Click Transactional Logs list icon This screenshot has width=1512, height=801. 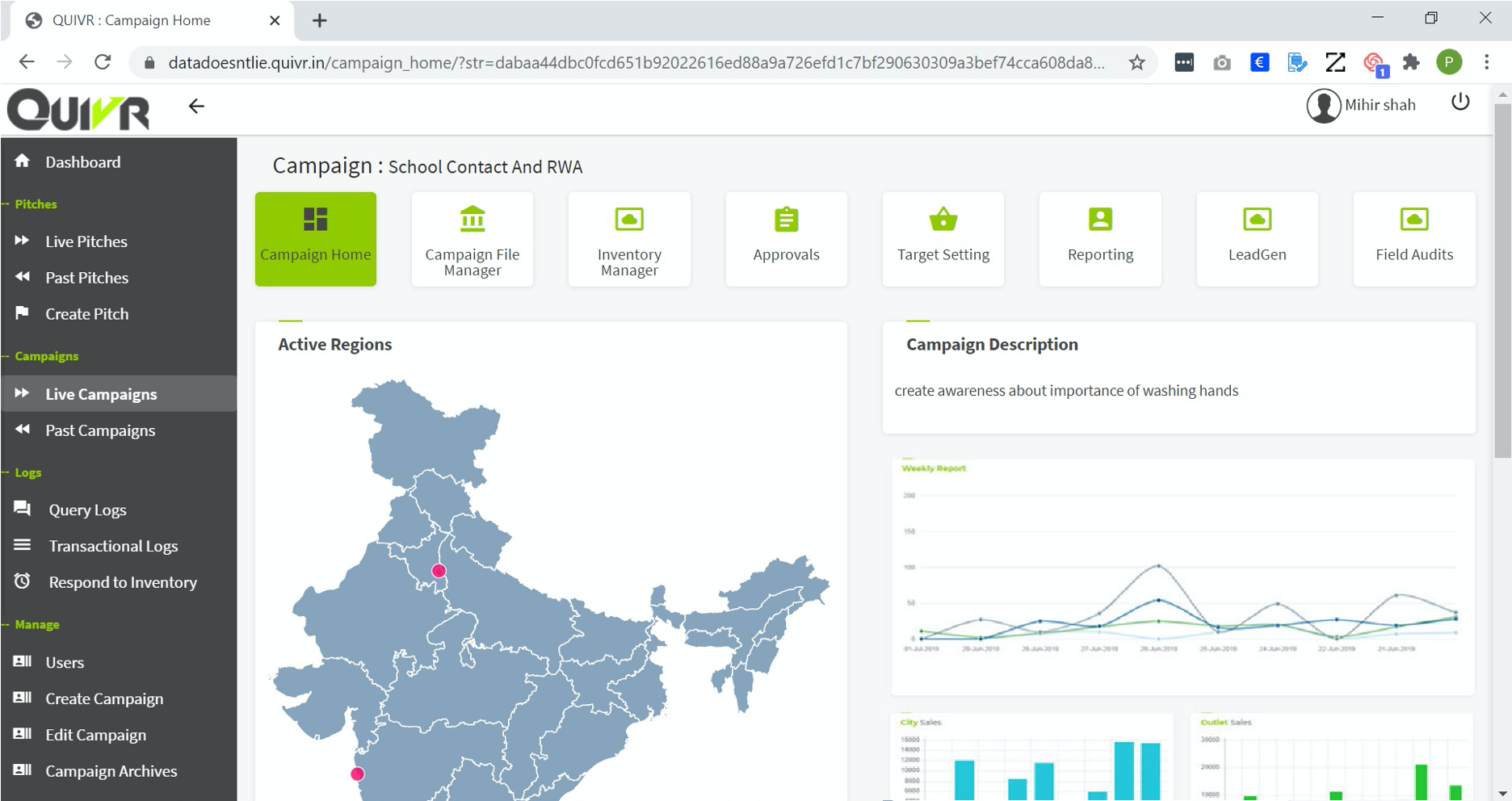click(x=22, y=545)
